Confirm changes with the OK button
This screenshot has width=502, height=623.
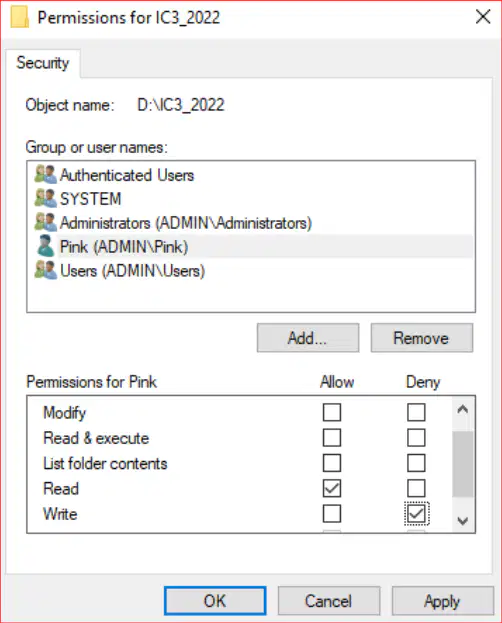(215, 601)
